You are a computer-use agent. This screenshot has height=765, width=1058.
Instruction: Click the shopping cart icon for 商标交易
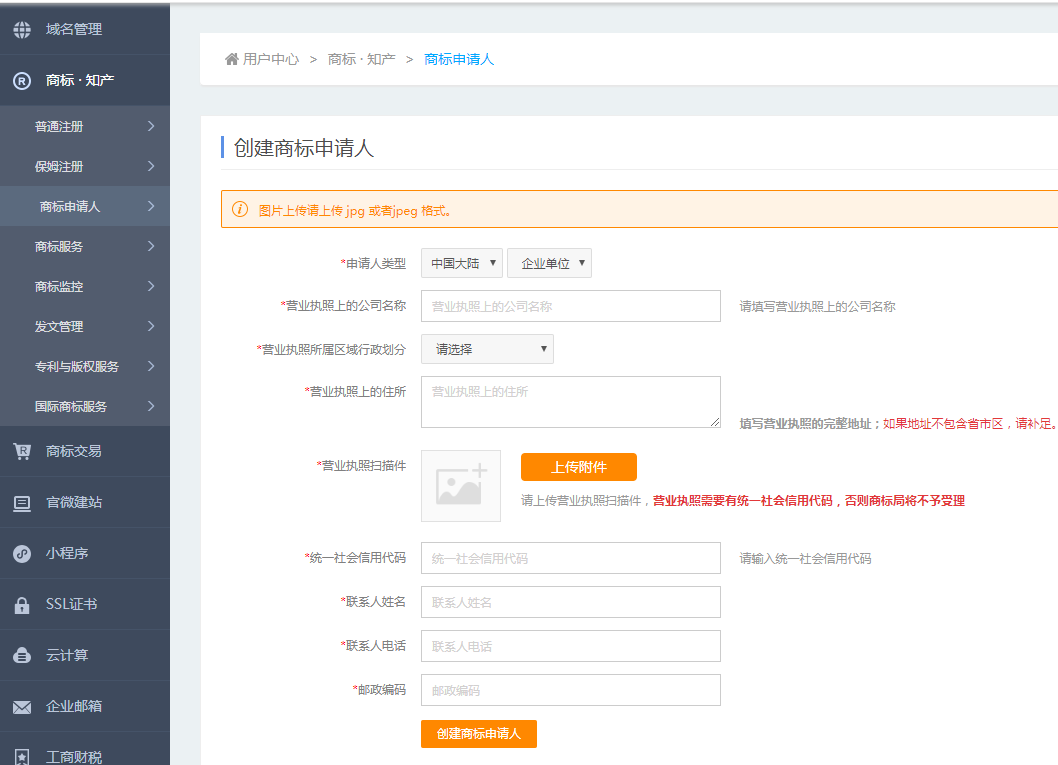(22, 451)
